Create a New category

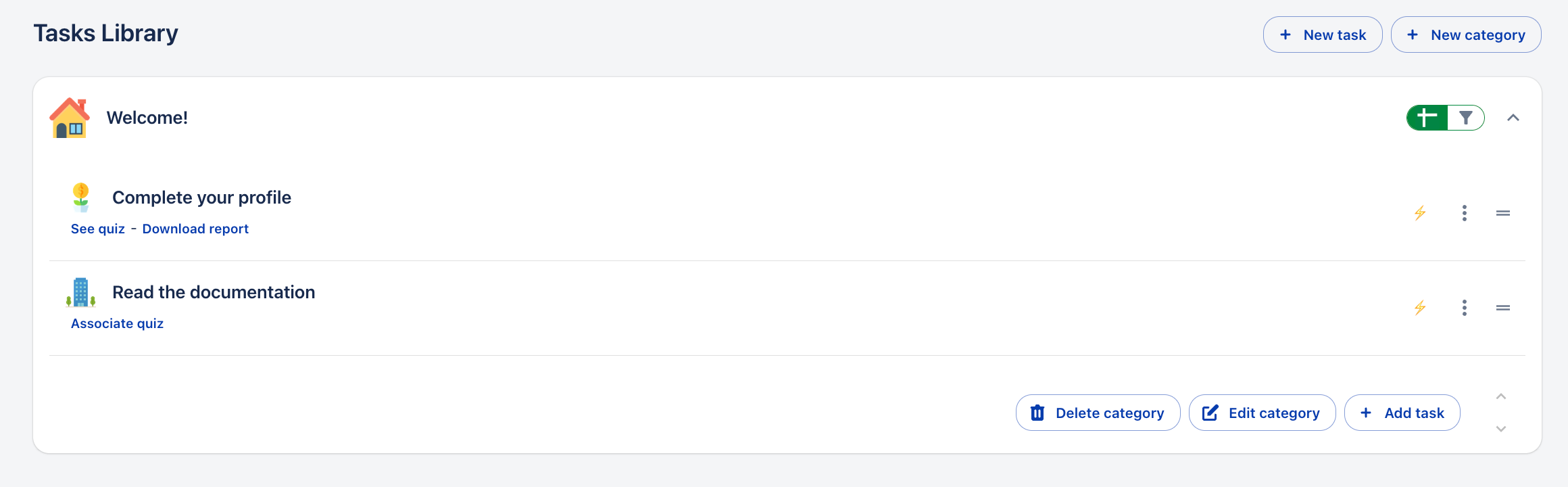point(1466,34)
